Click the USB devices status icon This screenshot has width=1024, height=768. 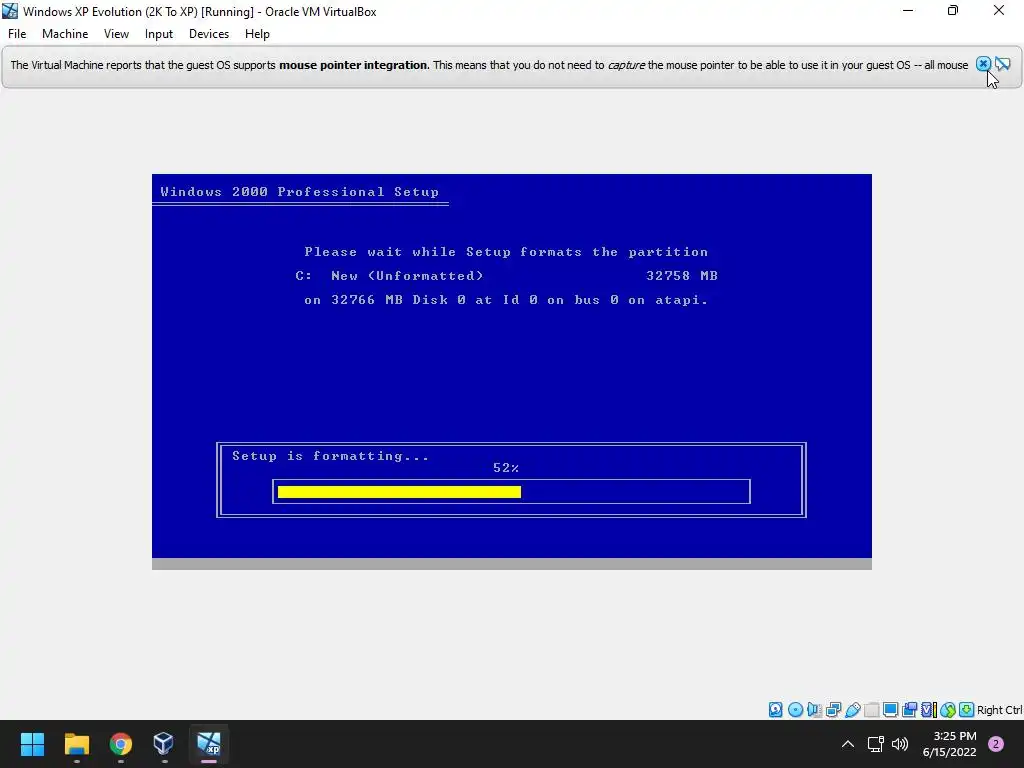pyautogui.click(x=852, y=710)
